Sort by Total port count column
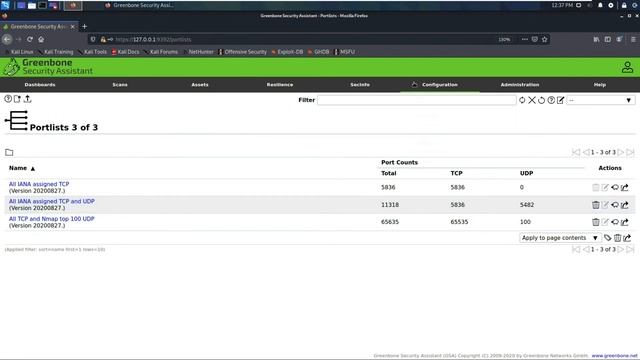The height and width of the screenshot is (360, 640). pyautogui.click(x=389, y=173)
